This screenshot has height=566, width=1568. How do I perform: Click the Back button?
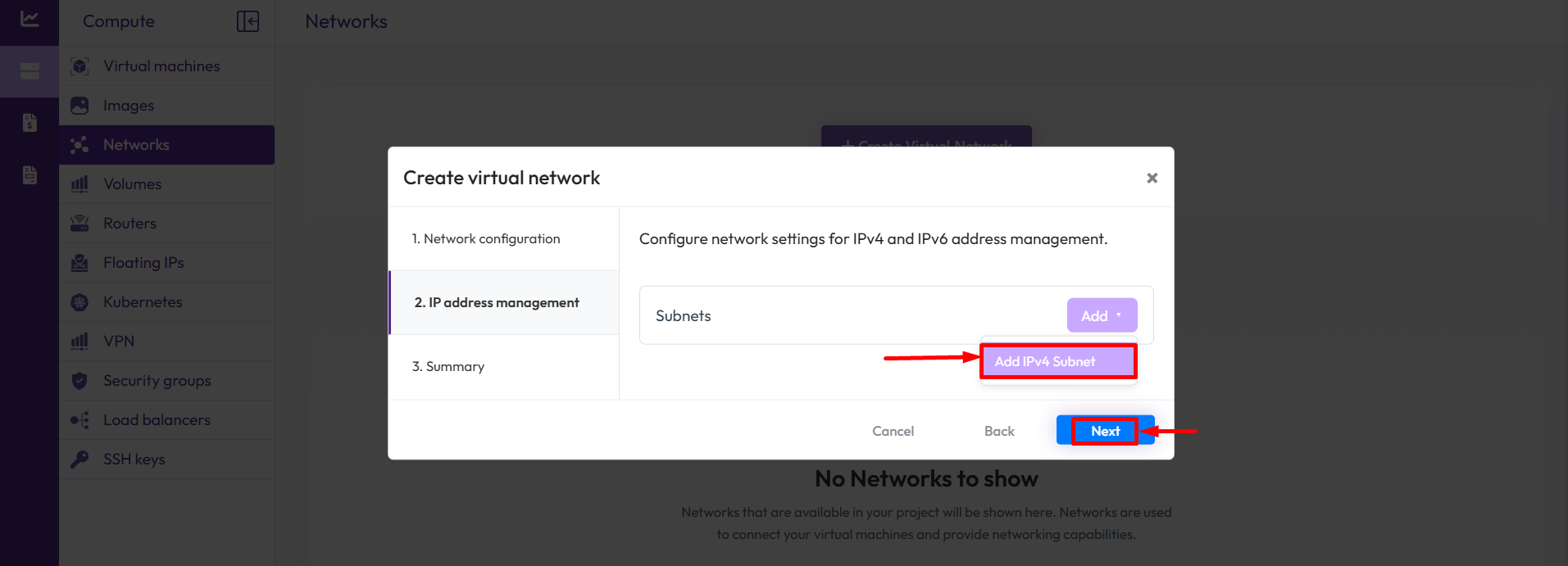click(x=999, y=431)
